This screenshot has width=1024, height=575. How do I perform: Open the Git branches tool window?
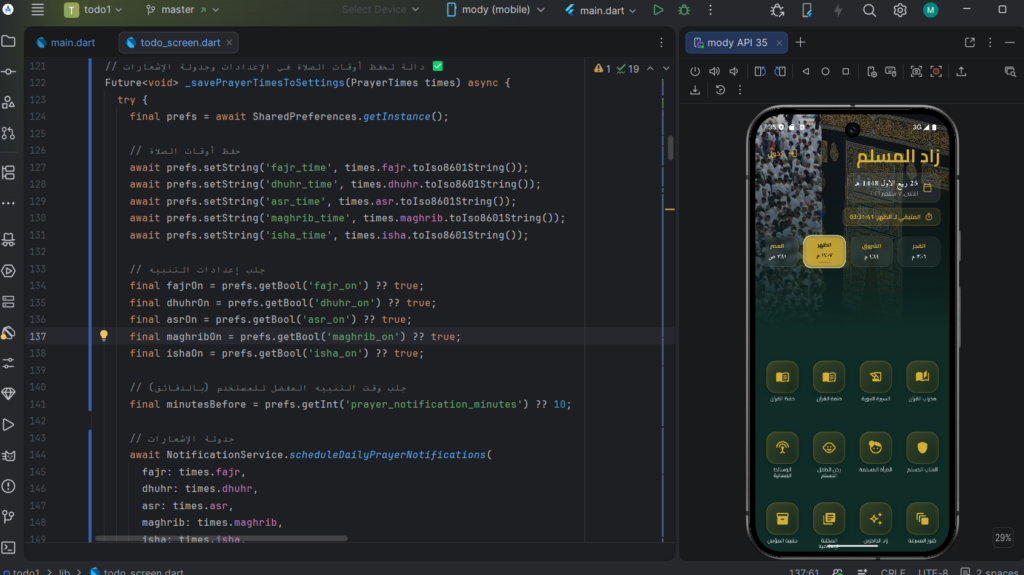coord(8,517)
